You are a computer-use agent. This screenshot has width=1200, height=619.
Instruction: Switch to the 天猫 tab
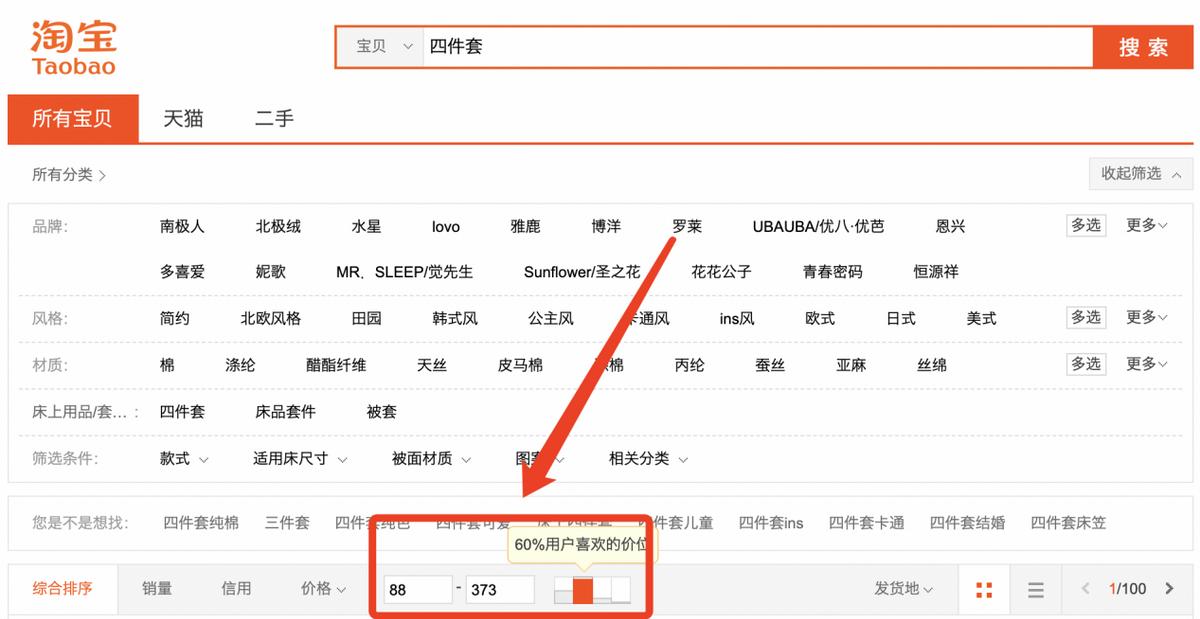(181, 119)
